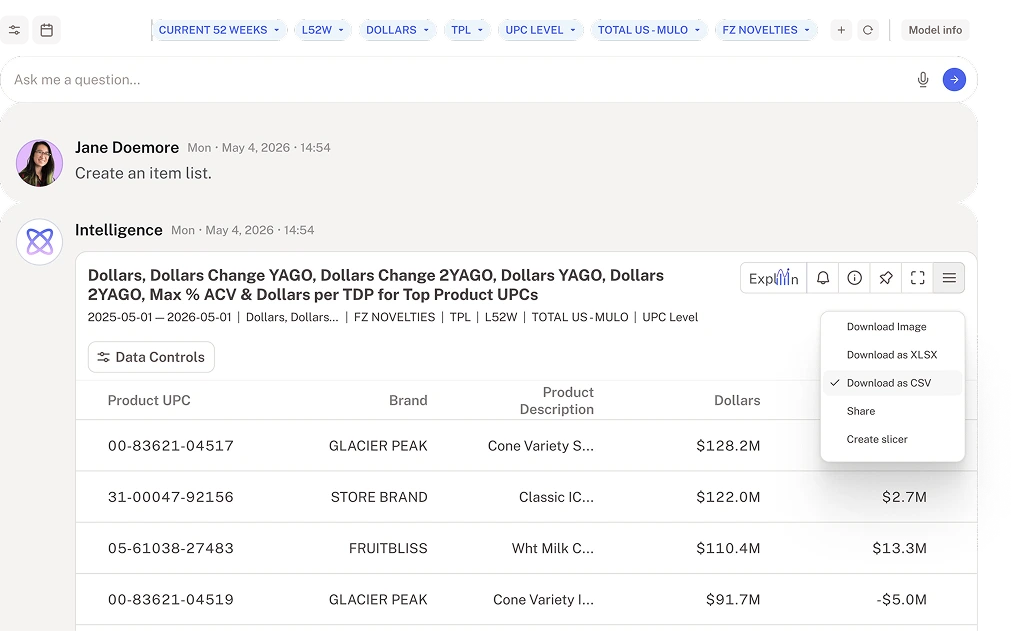Image resolution: width=1025 pixels, height=631 pixels.
Task: Open the Model info button
Action: pyautogui.click(x=935, y=30)
